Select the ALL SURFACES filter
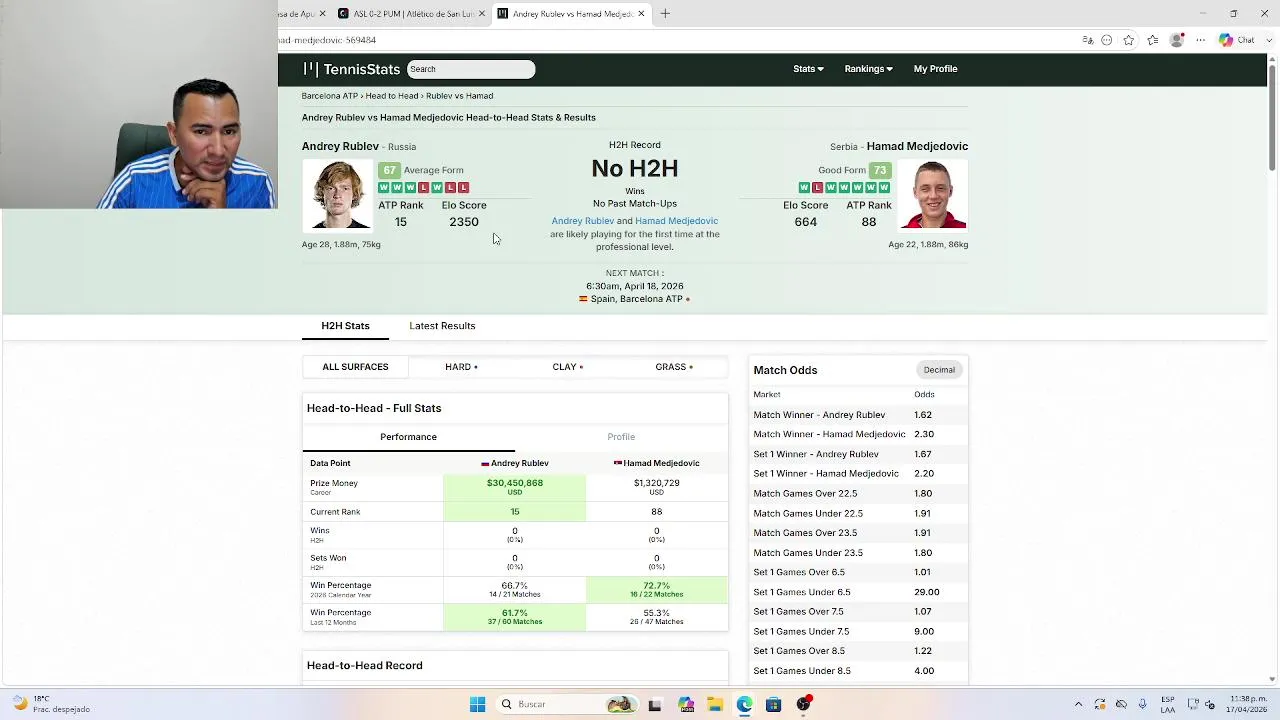 point(355,367)
